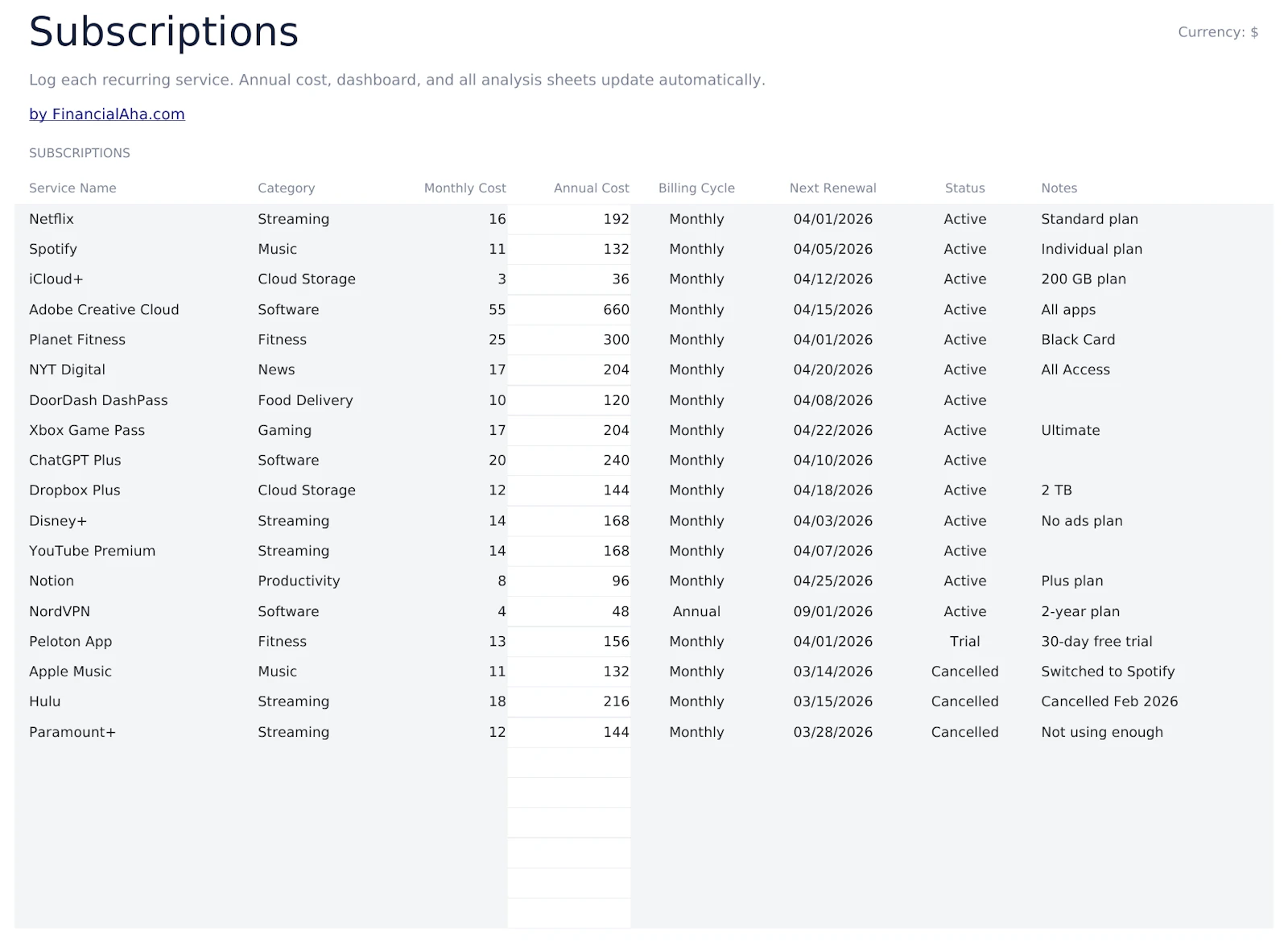This screenshot has width=1288, height=943.
Task: Select the NYT Digital name cell
Action: 67,370
